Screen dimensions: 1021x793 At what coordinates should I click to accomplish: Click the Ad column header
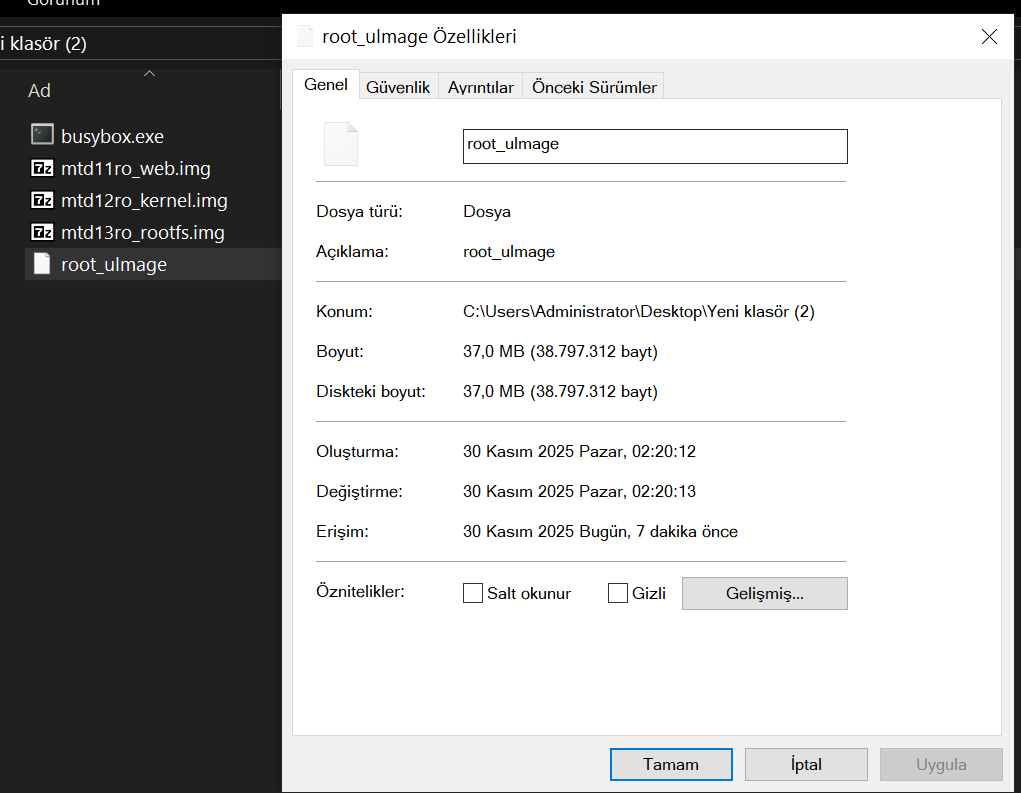[40, 91]
